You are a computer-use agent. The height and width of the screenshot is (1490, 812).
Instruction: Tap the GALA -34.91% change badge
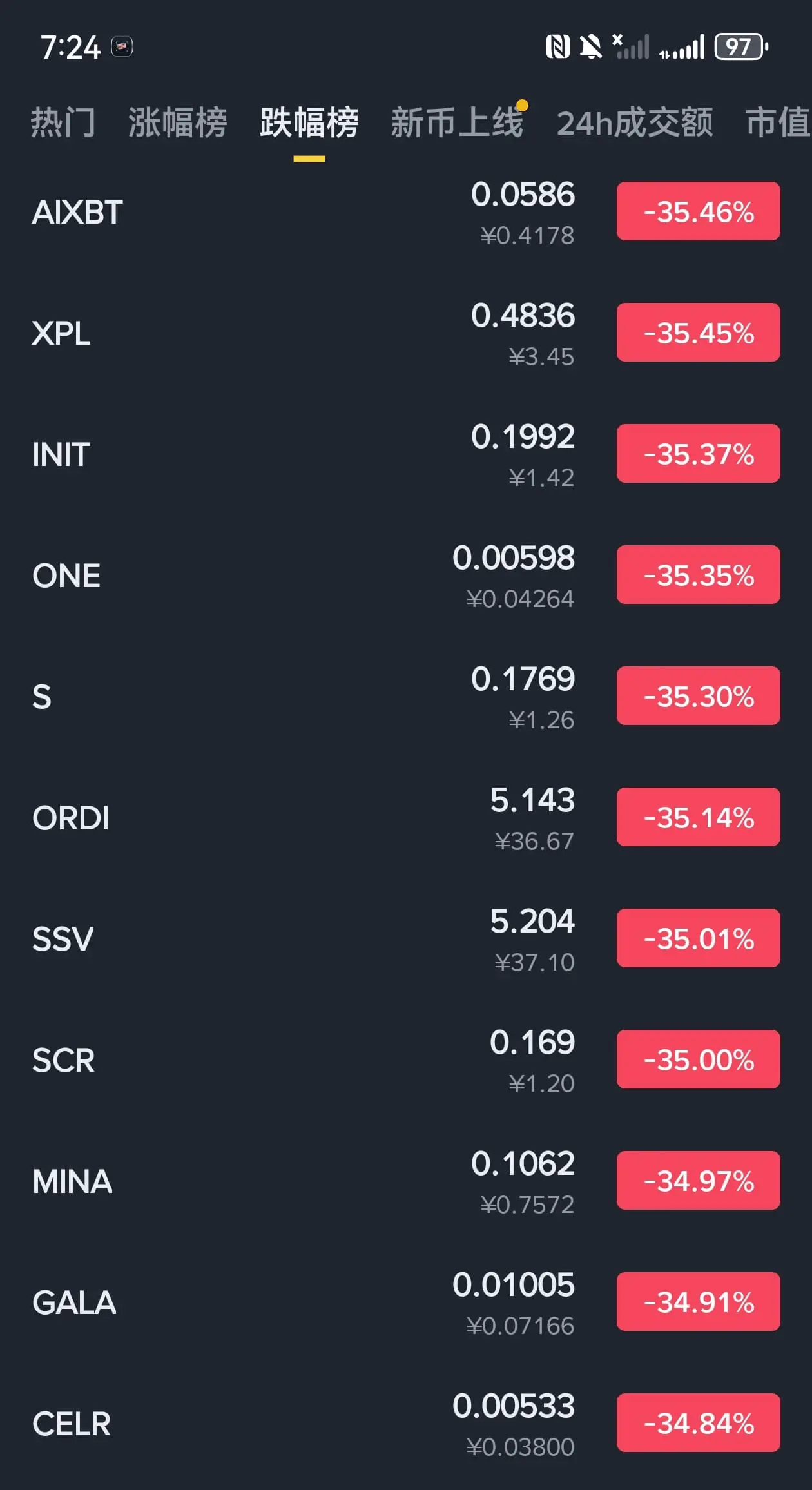click(x=698, y=1302)
